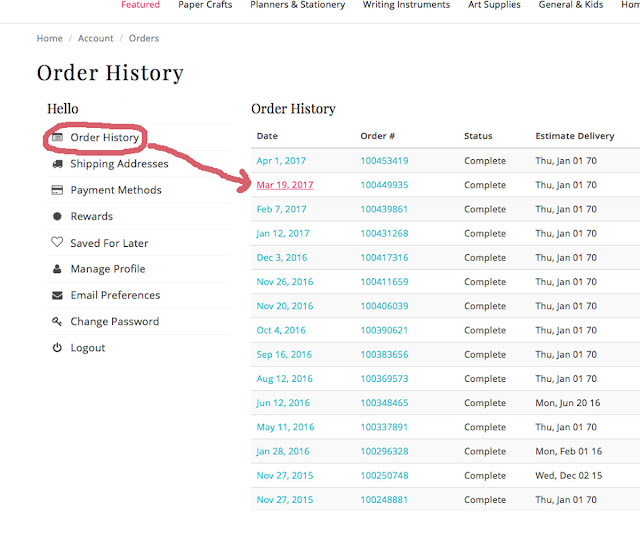The height and width of the screenshot is (541, 640).
Task: Open the Dec 3, 2016 order date
Action: point(282,258)
